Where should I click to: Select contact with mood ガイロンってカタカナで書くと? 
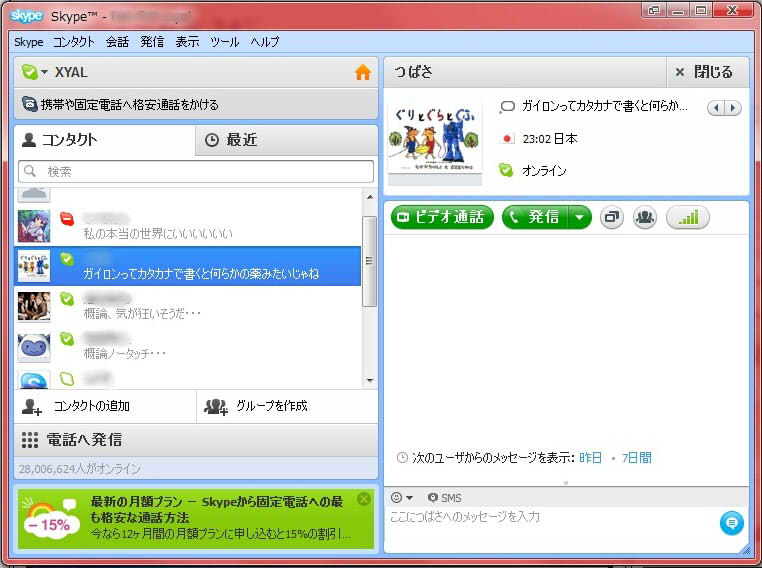click(188, 266)
